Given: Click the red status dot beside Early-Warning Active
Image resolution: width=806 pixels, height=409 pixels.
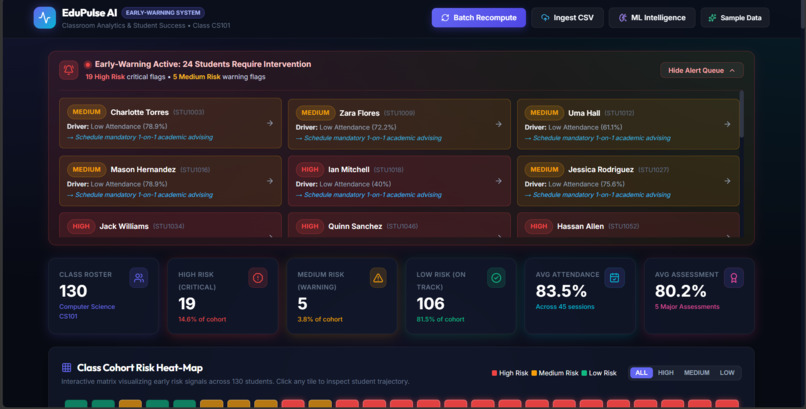Looking at the screenshot, I should [88, 64].
